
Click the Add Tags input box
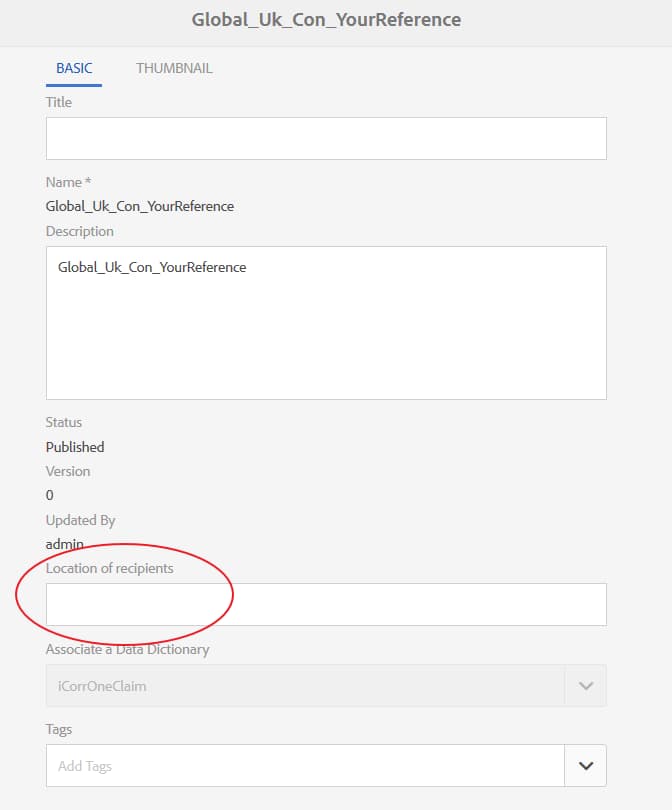300,765
